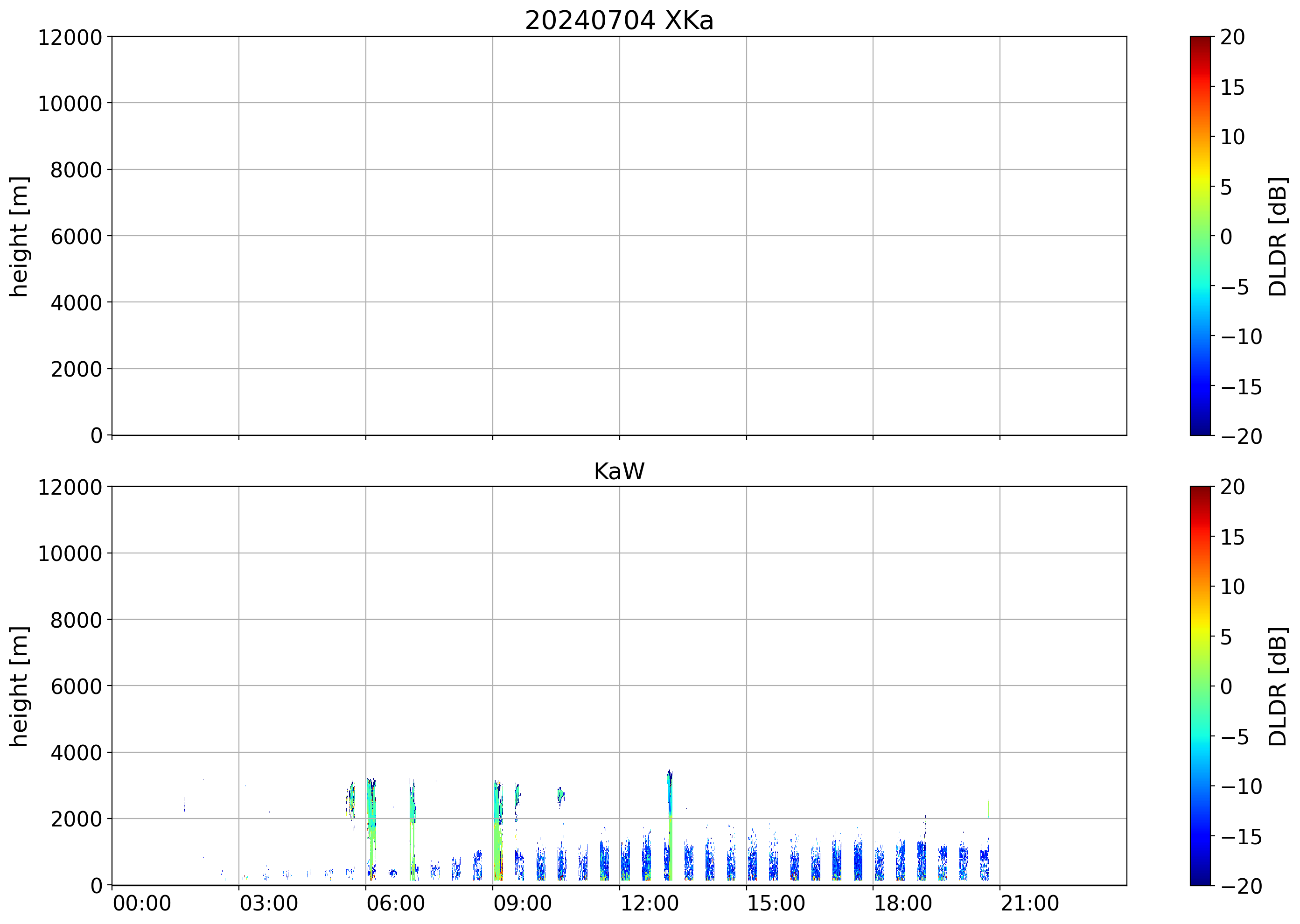
Task: Click the '15' tick label on the bottom colorbar
Action: (x=1232, y=537)
